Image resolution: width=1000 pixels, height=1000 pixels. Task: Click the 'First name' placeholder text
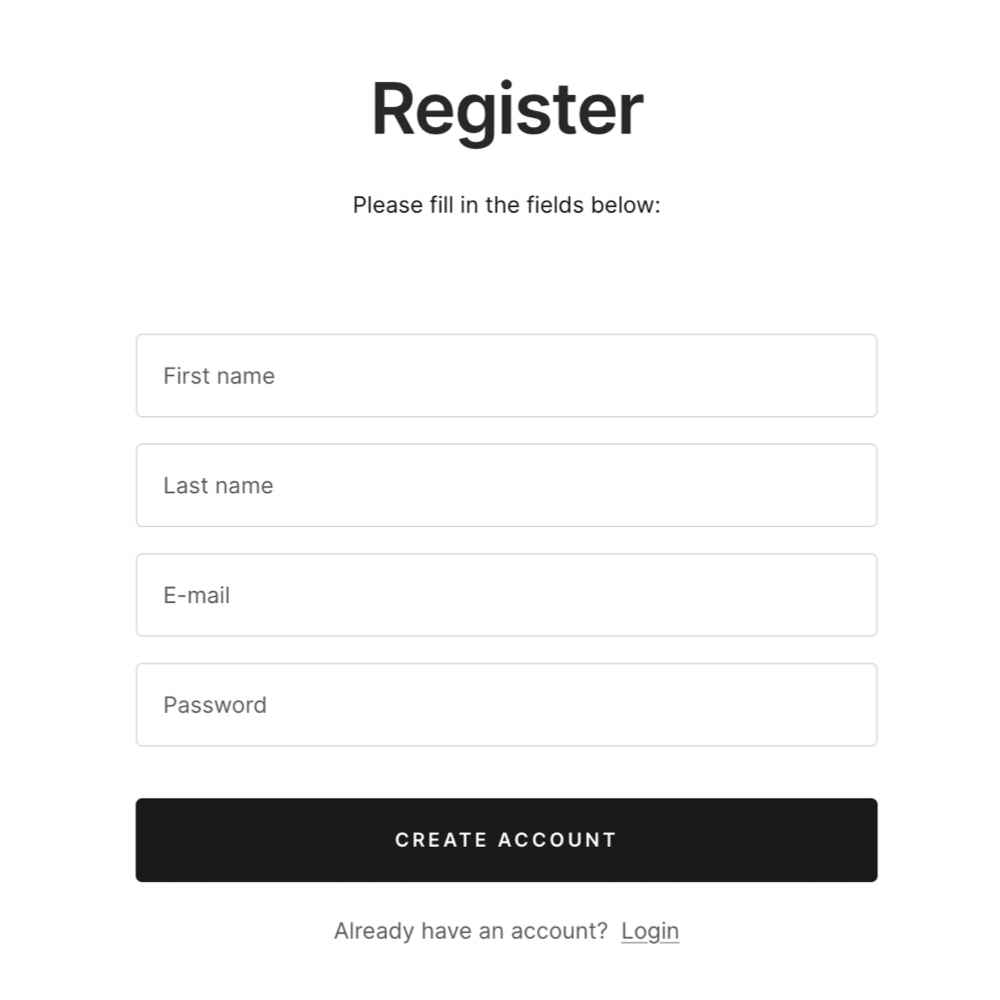pyautogui.click(x=219, y=376)
